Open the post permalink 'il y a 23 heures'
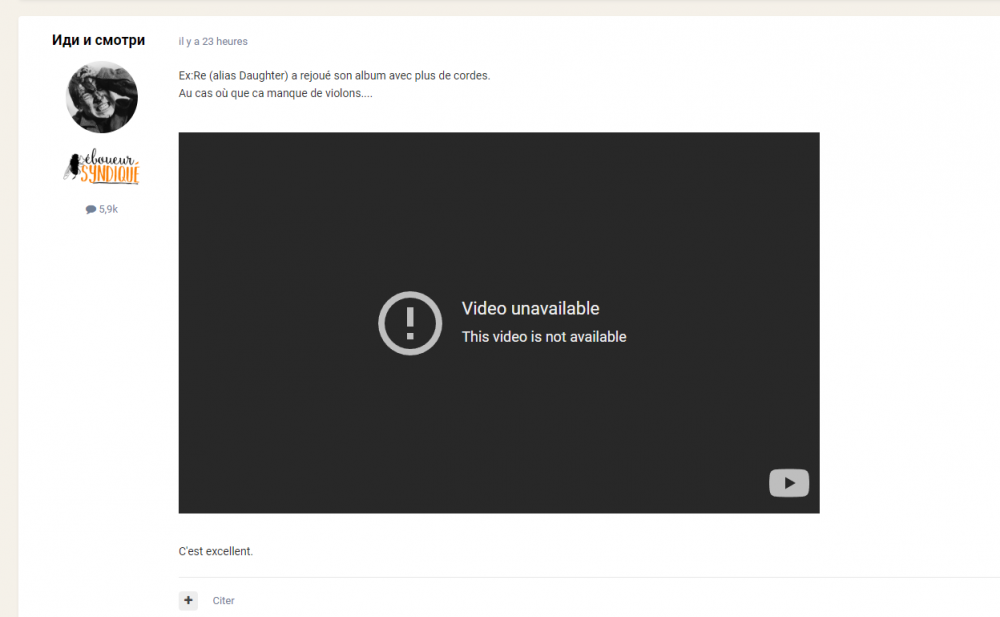This screenshot has height=617, width=1000. pos(214,41)
